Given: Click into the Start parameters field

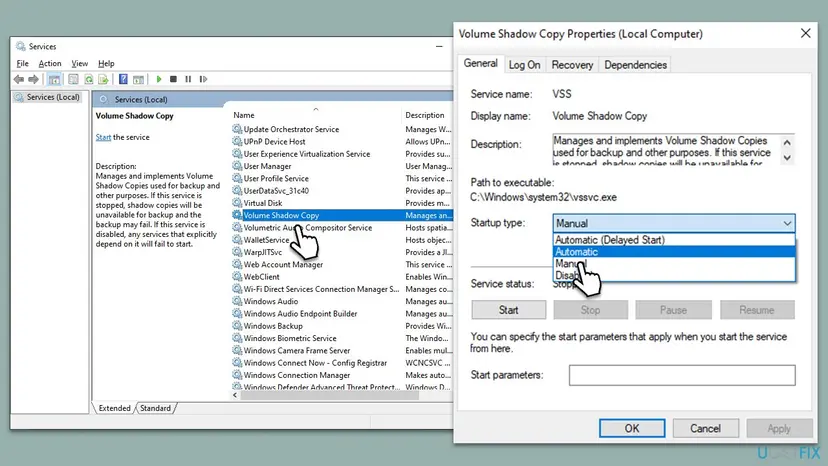Looking at the screenshot, I should [682, 375].
